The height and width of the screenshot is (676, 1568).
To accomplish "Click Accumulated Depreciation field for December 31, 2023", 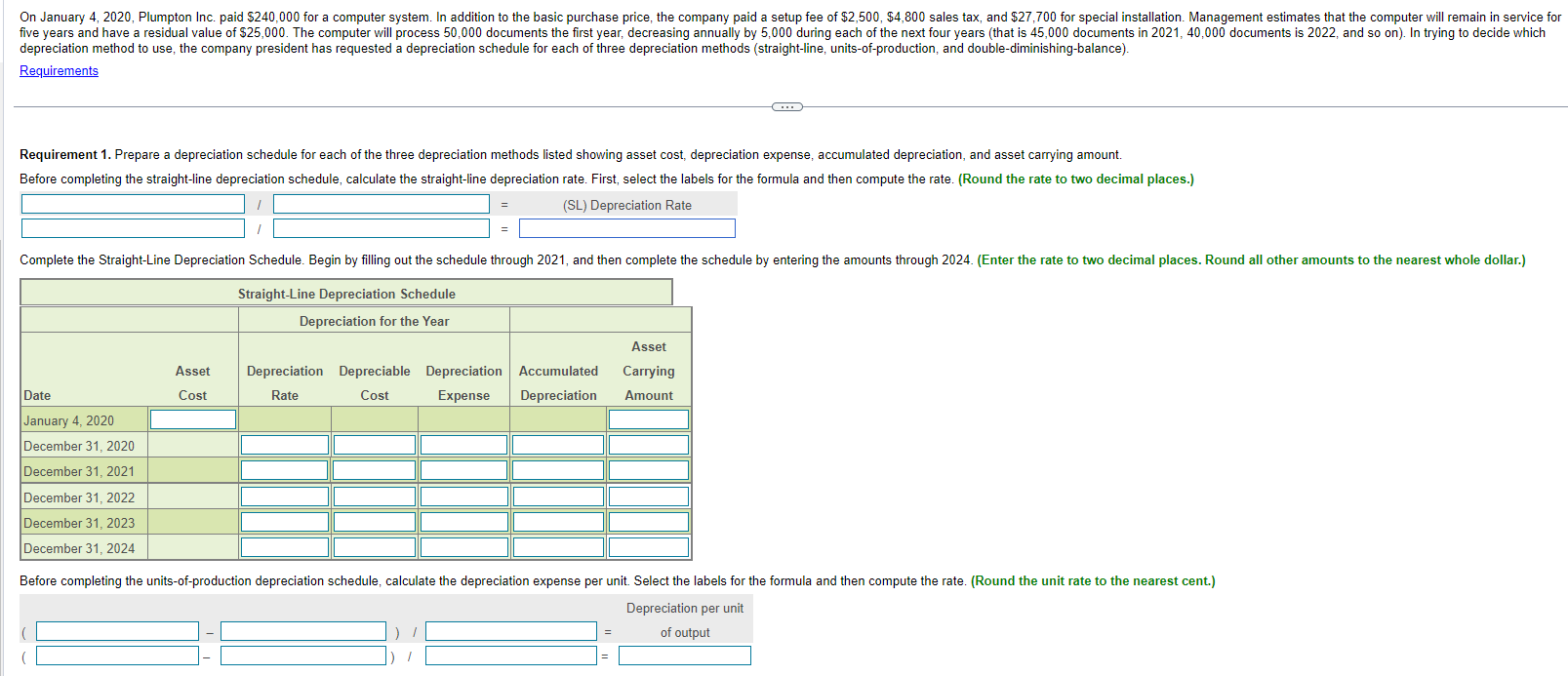I will point(559,522).
